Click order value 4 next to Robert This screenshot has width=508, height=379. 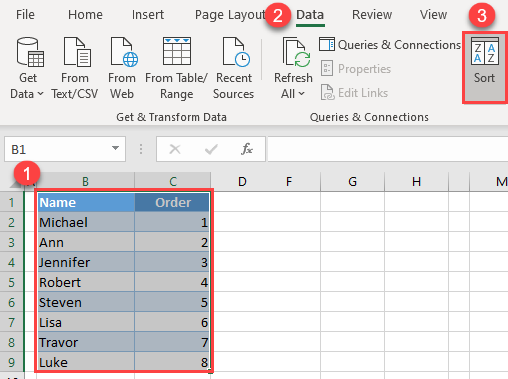pos(172,282)
